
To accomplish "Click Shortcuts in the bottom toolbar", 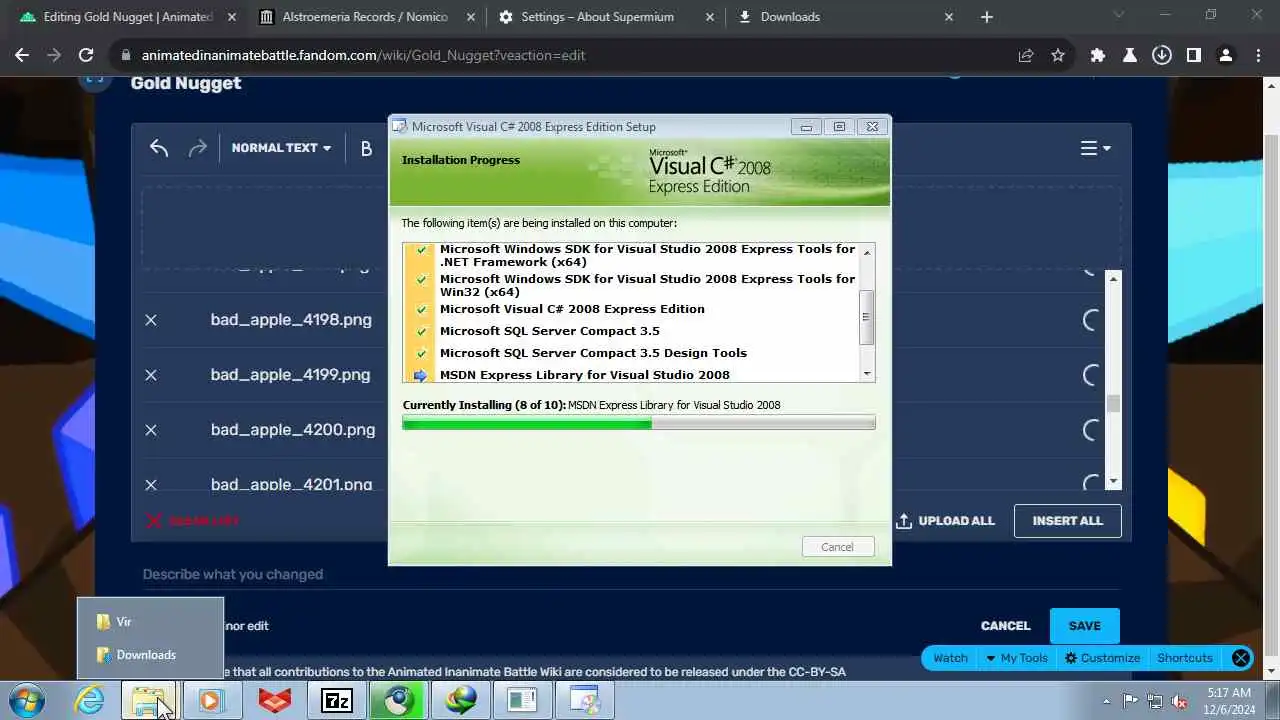I will 1185,658.
